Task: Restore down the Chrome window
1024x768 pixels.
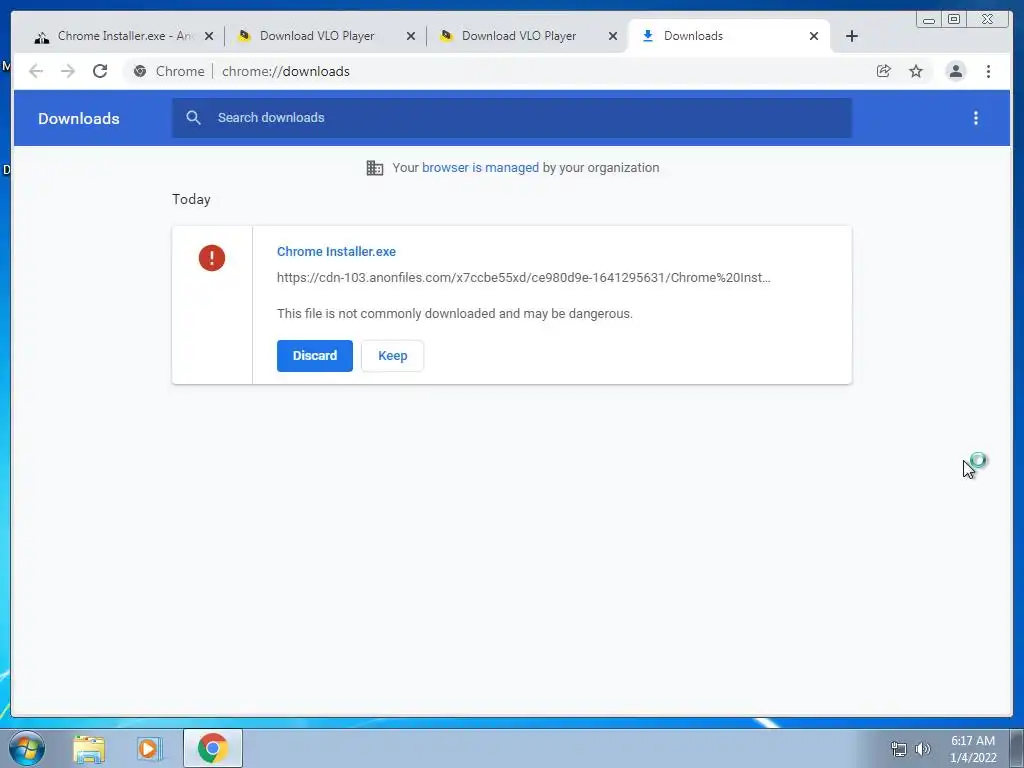Action: 953,20
